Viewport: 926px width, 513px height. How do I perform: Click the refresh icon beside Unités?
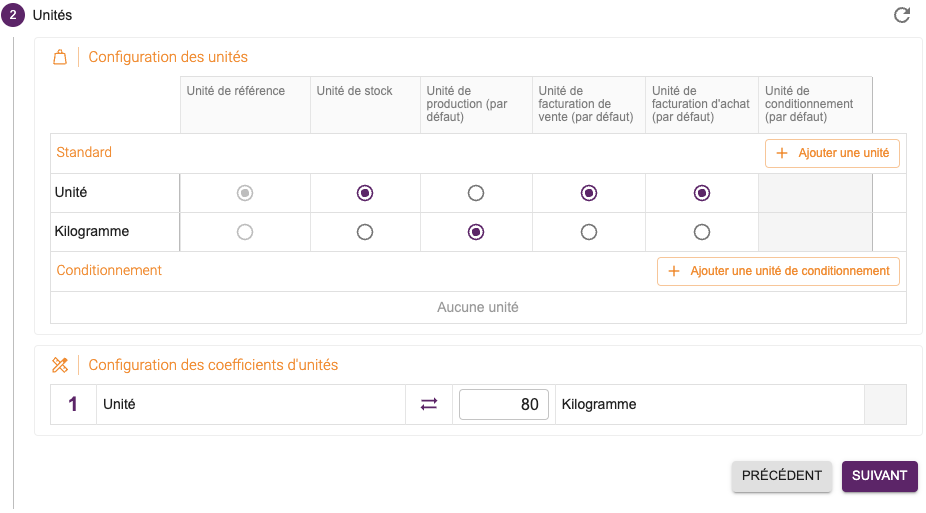[x=902, y=15]
